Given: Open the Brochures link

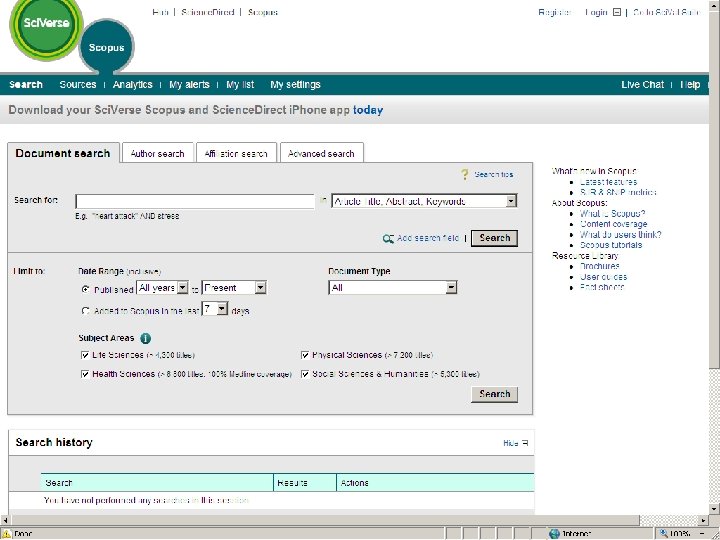Looking at the screenshot, I should coord(600,266).
